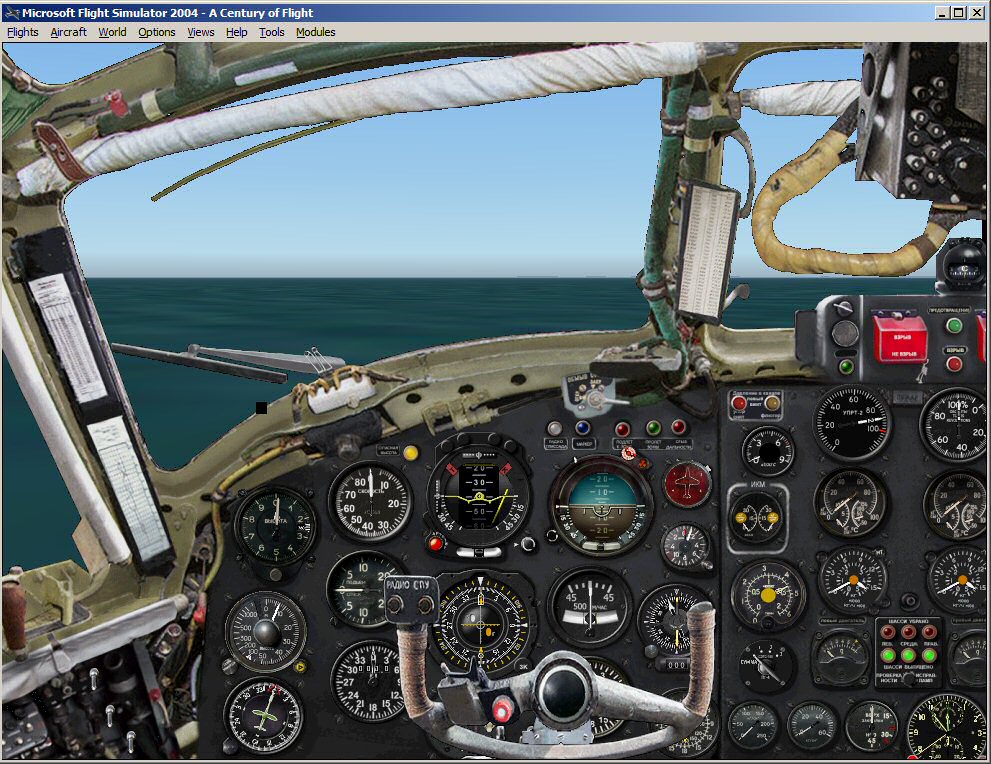Click the gyro compass showing 33 30 27
This screenshot has height=764, width=991.
click(x=368, y=681)
